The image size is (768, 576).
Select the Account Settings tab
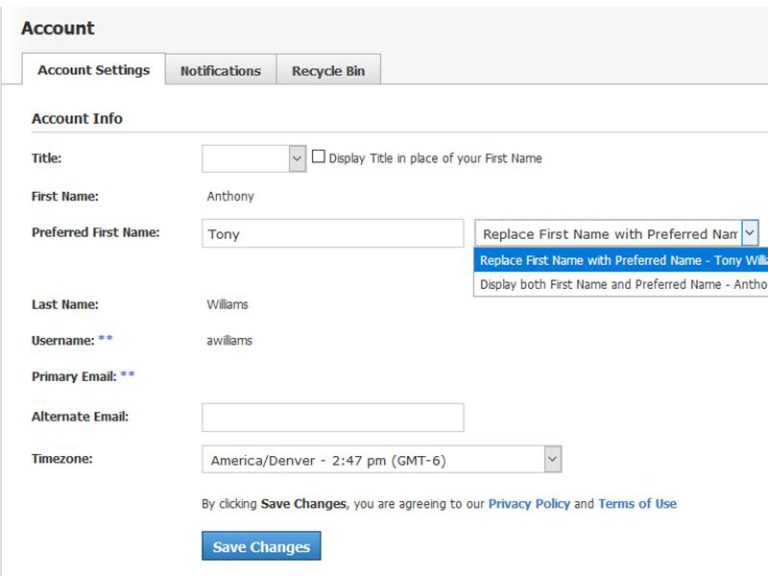(x=93, y=70)
